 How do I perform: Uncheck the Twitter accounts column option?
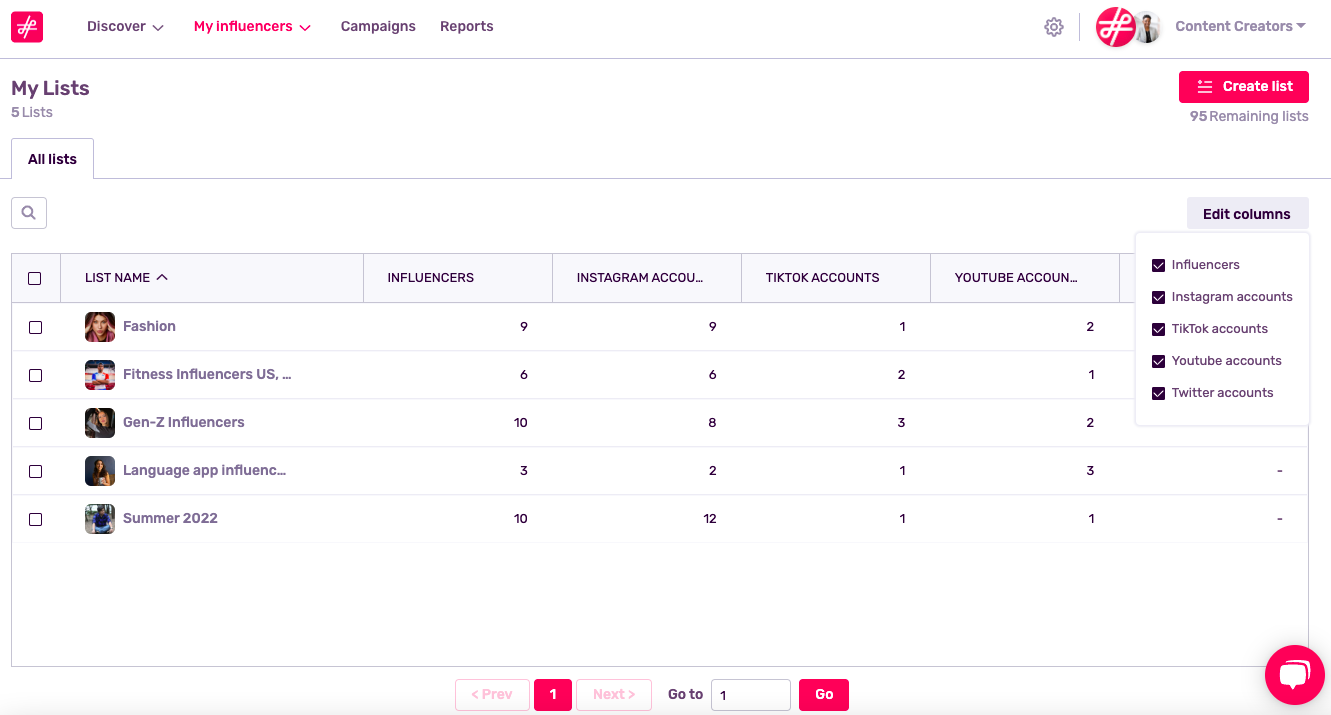click(1158, 392)
